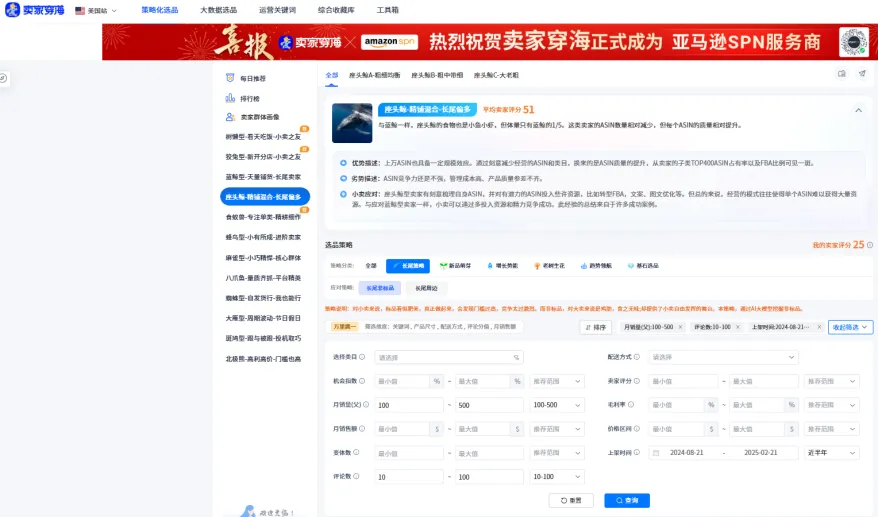Viewport: 878px width, 517px height.
Task: Click info icon next to 机会指数
Action: (x=362, y=381)
